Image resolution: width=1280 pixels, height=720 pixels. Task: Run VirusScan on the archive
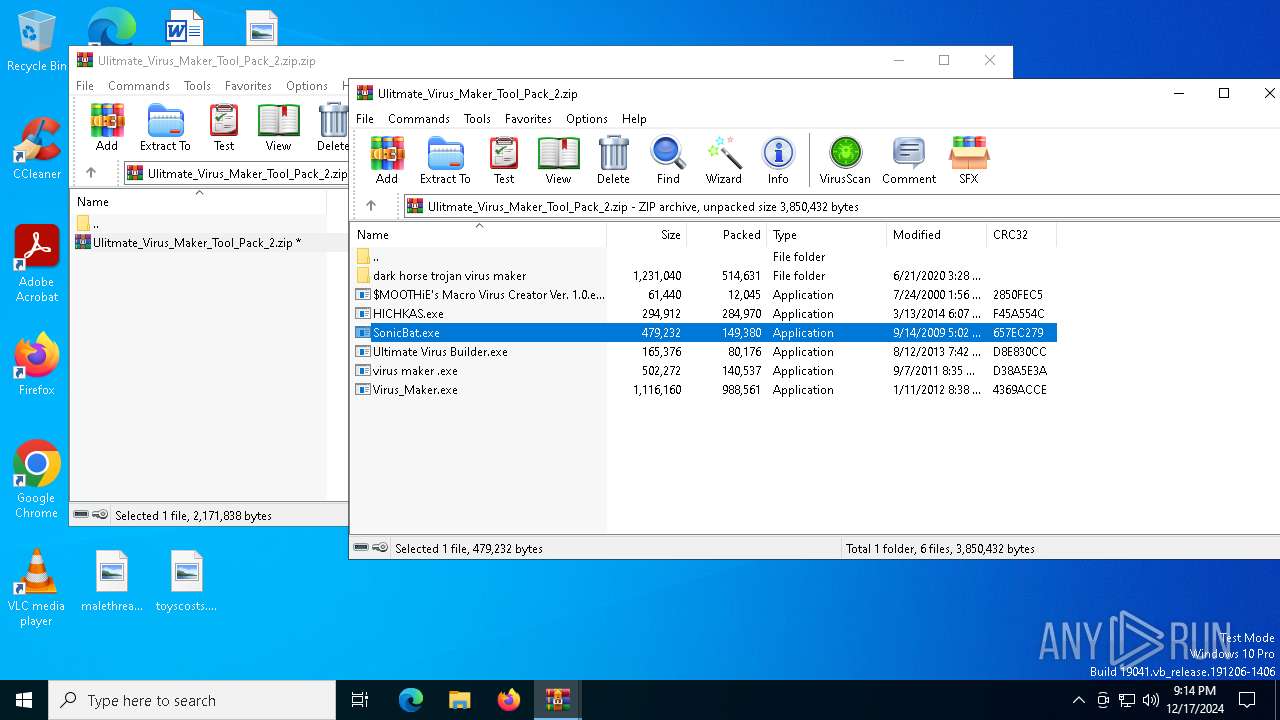(845, 160)
